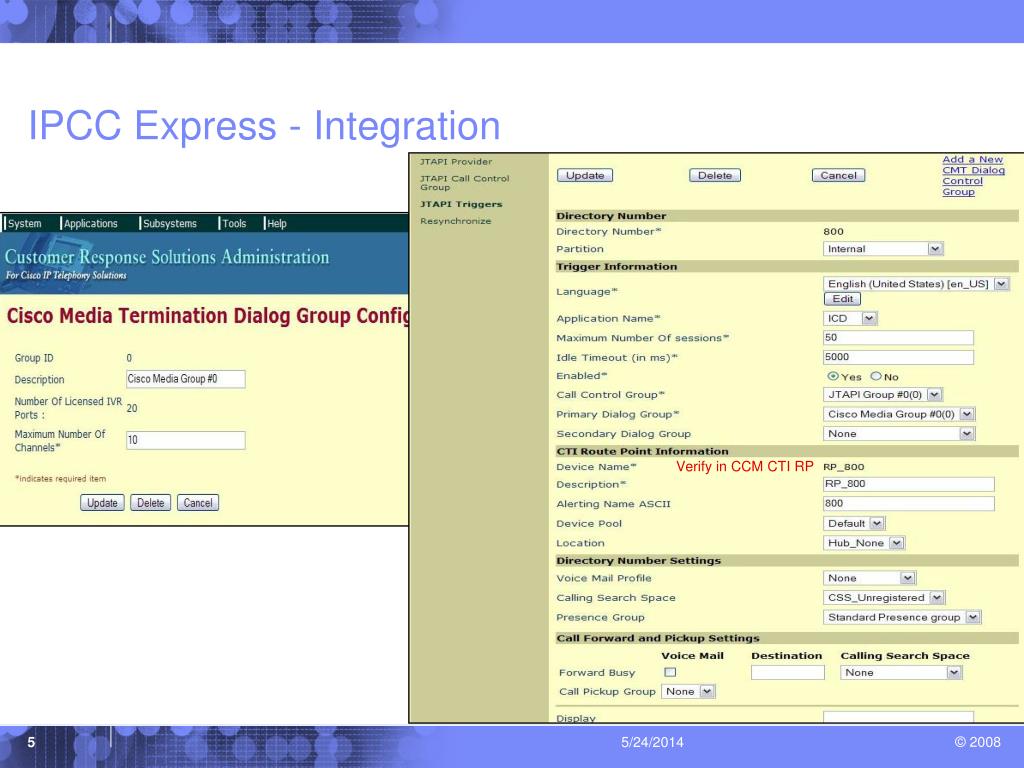
Task: Click the Cisco Media Group Description field
Action: (x=185, y=379)
